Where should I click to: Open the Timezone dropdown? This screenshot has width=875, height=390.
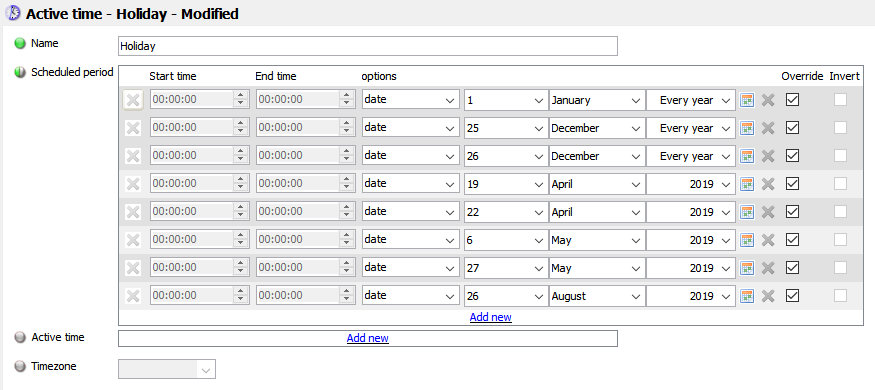167,369
